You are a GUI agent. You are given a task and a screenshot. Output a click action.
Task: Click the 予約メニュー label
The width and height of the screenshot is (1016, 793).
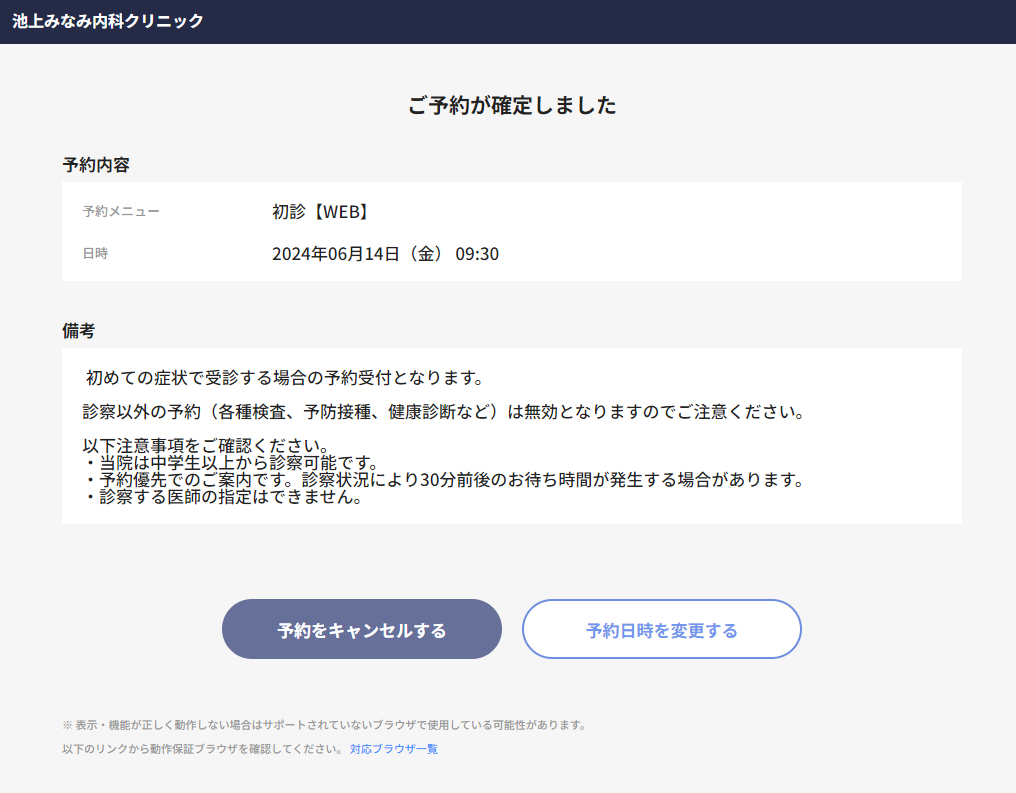(x=121, y=211)
